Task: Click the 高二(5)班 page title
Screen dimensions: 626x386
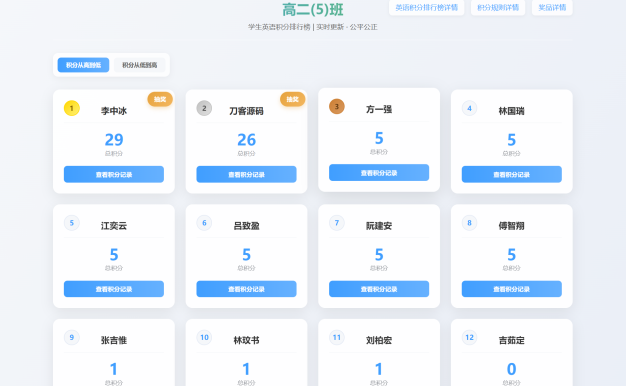Action: pyautogui.click(x=313, y=9)
